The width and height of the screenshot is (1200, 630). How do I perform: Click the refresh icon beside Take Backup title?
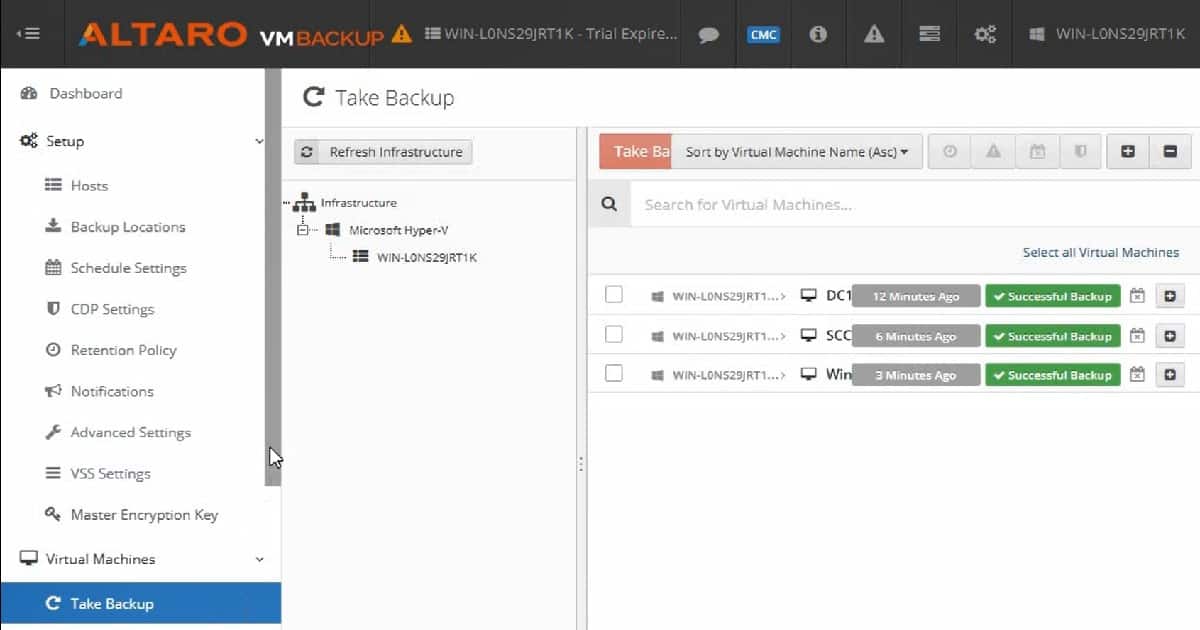coord(314,97)
